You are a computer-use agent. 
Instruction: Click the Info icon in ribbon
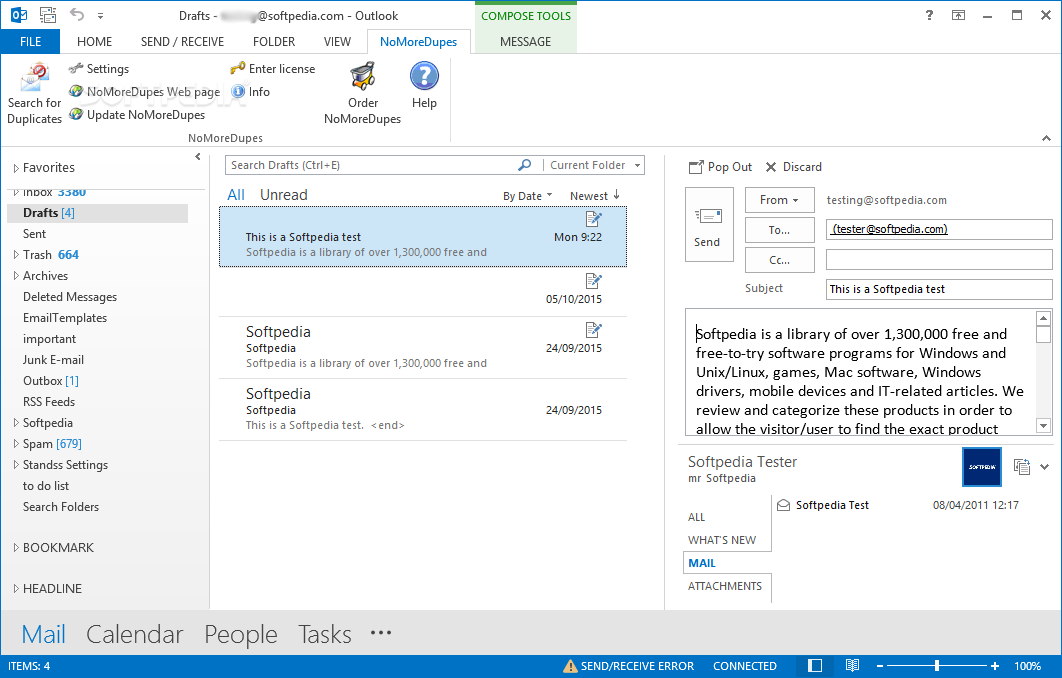click(x=238, y=91)
